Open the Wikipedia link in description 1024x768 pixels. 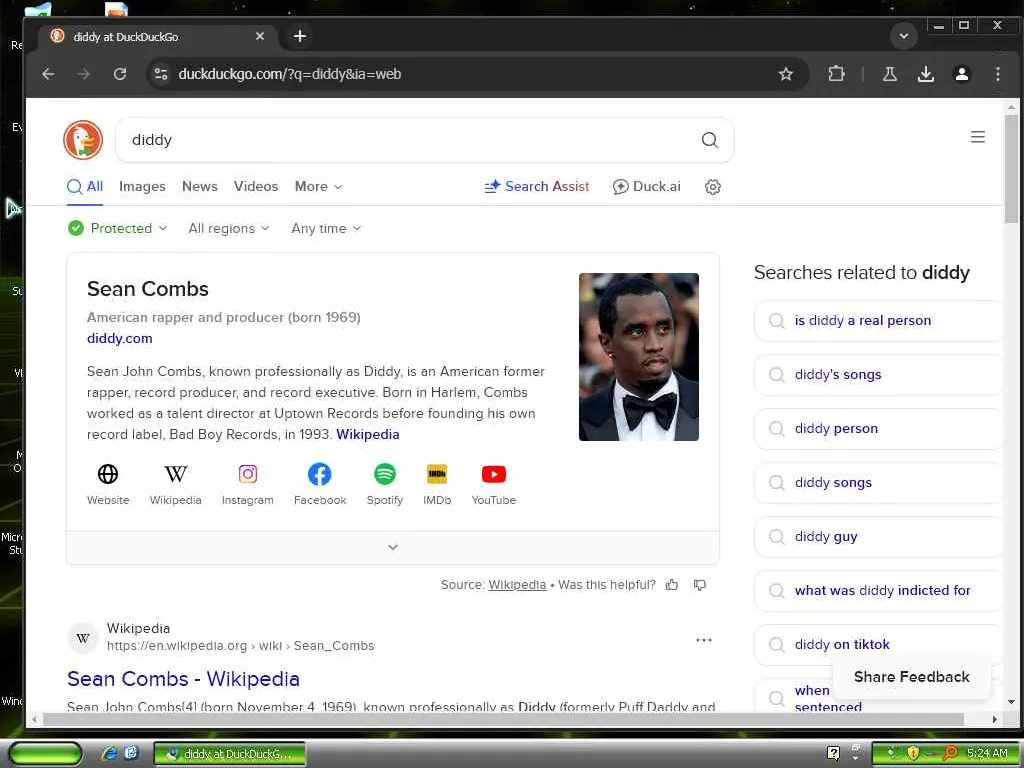368,434
